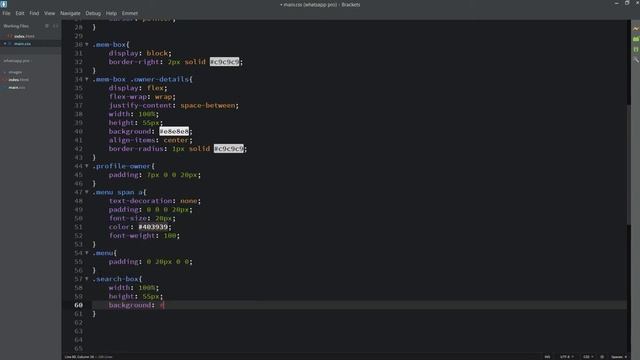Click the hammer tool icon in right toolbar
The image size is (640, 360).
tap(636, 60)
